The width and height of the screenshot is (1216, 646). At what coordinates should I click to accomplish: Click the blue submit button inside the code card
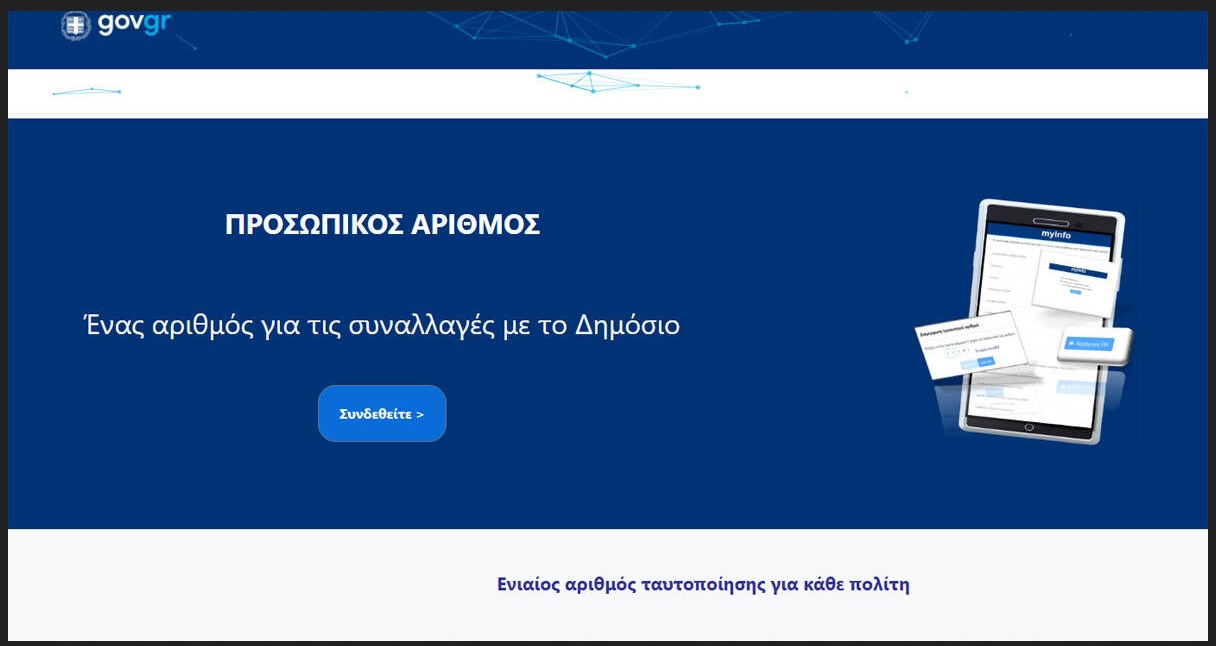(x=986, y=362)
